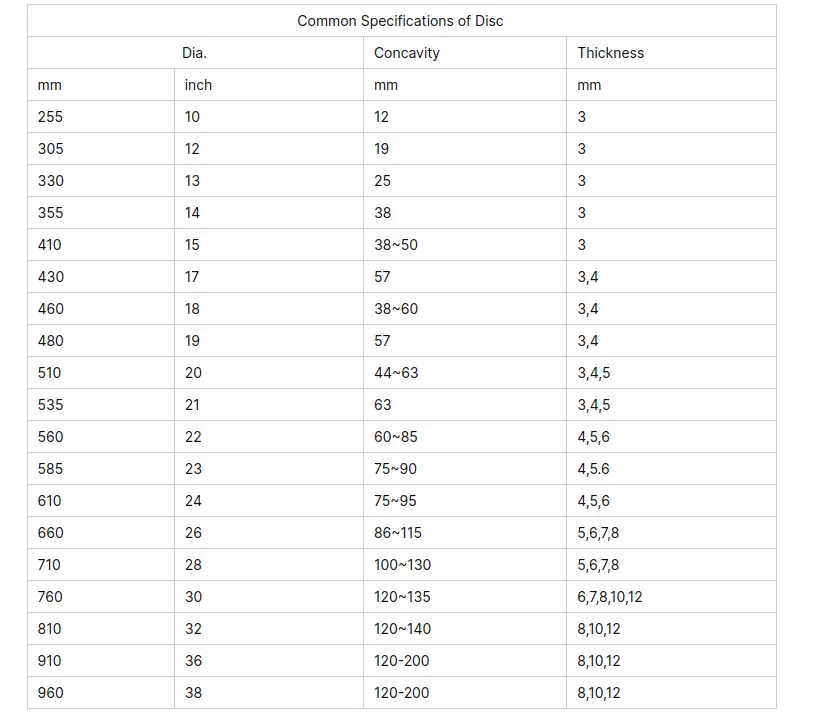
Task: Select the 255 mm diameter cell
Action: 50,117
